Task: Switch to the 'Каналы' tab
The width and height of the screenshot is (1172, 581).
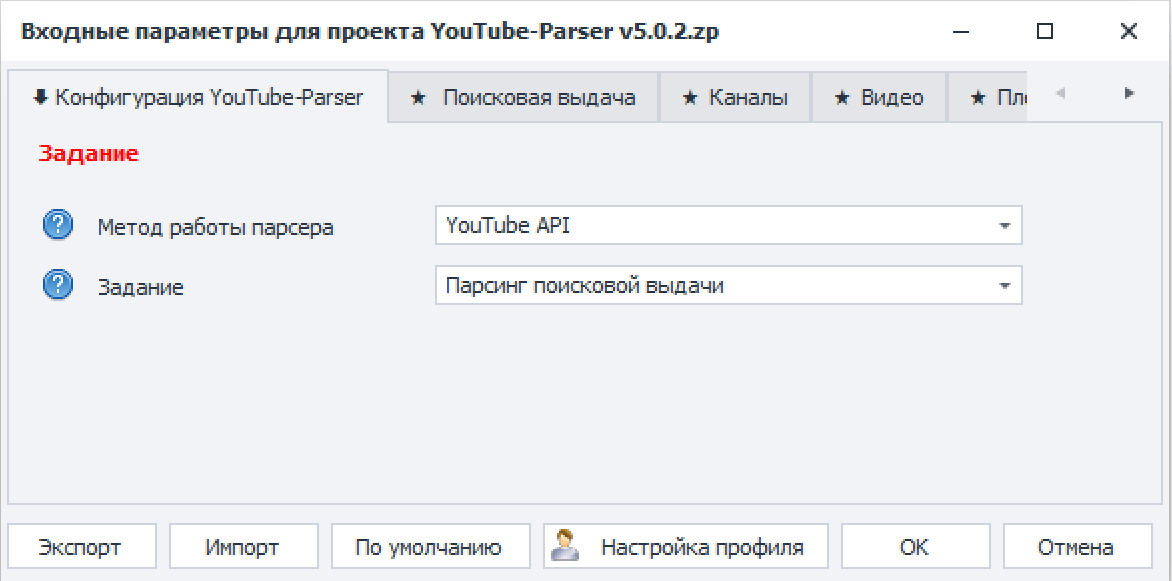Action: click(x=735, y=97)
